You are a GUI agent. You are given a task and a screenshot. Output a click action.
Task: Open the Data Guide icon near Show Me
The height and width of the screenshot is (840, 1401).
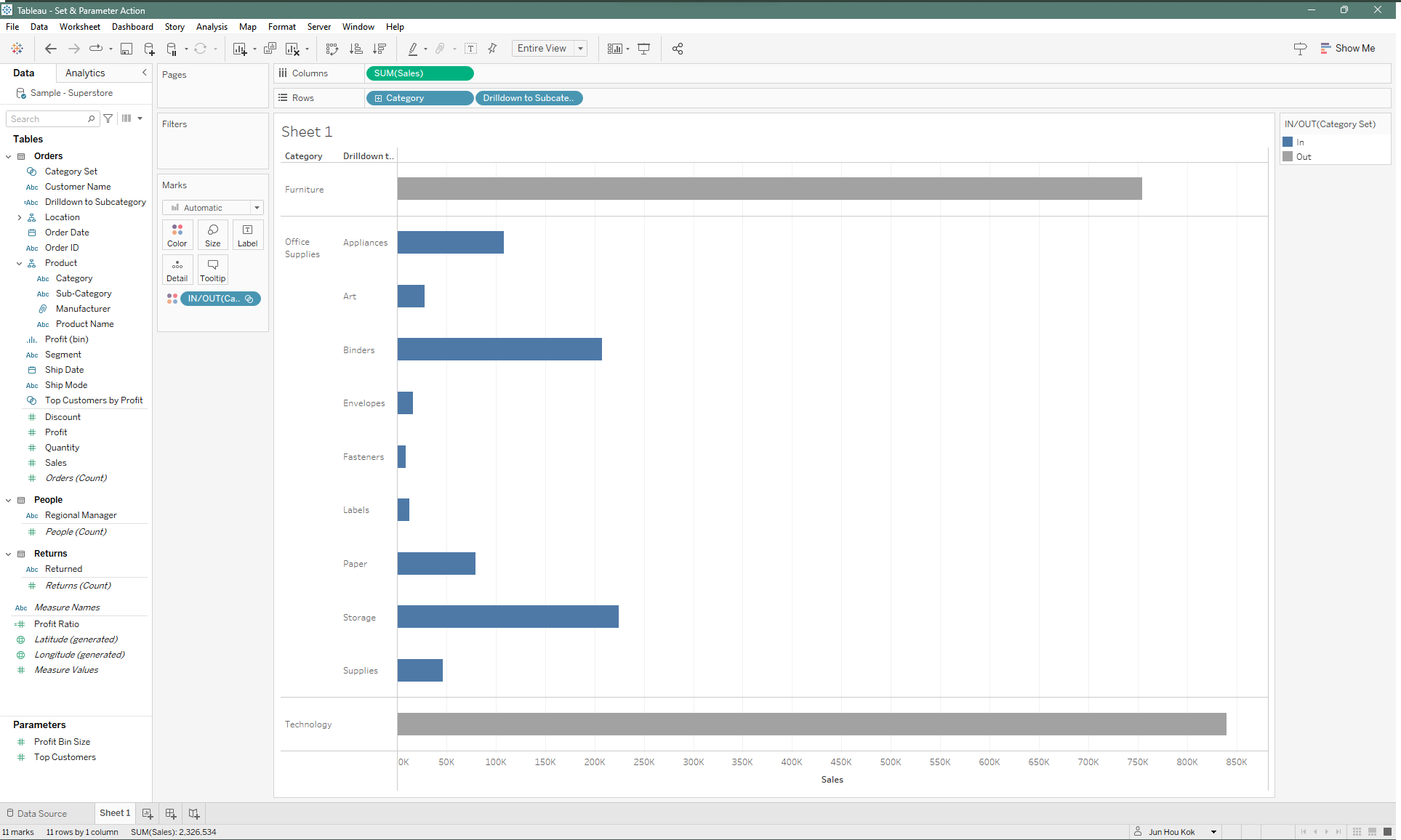pyautogui.click(x=1301, y=49)
